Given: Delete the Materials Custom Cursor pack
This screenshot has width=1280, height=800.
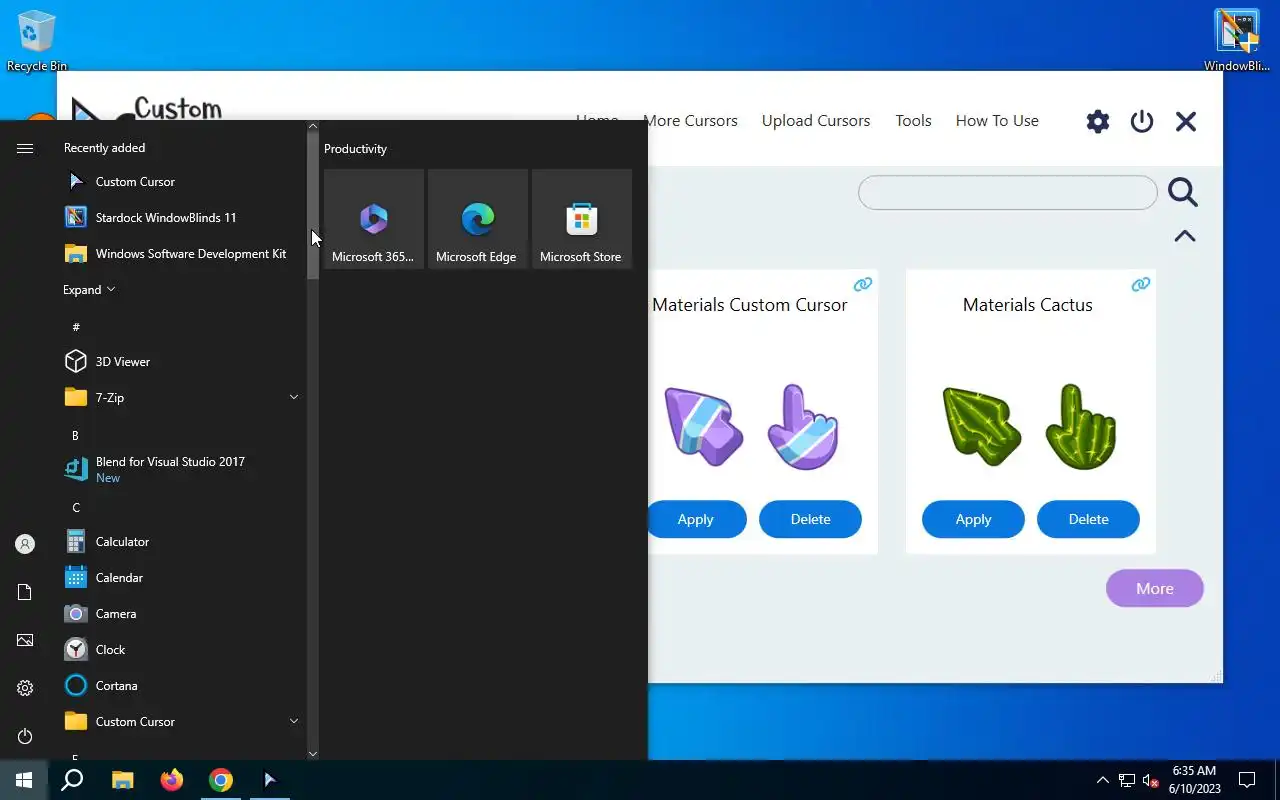Looking at the screenshot, I should (810, 519).
